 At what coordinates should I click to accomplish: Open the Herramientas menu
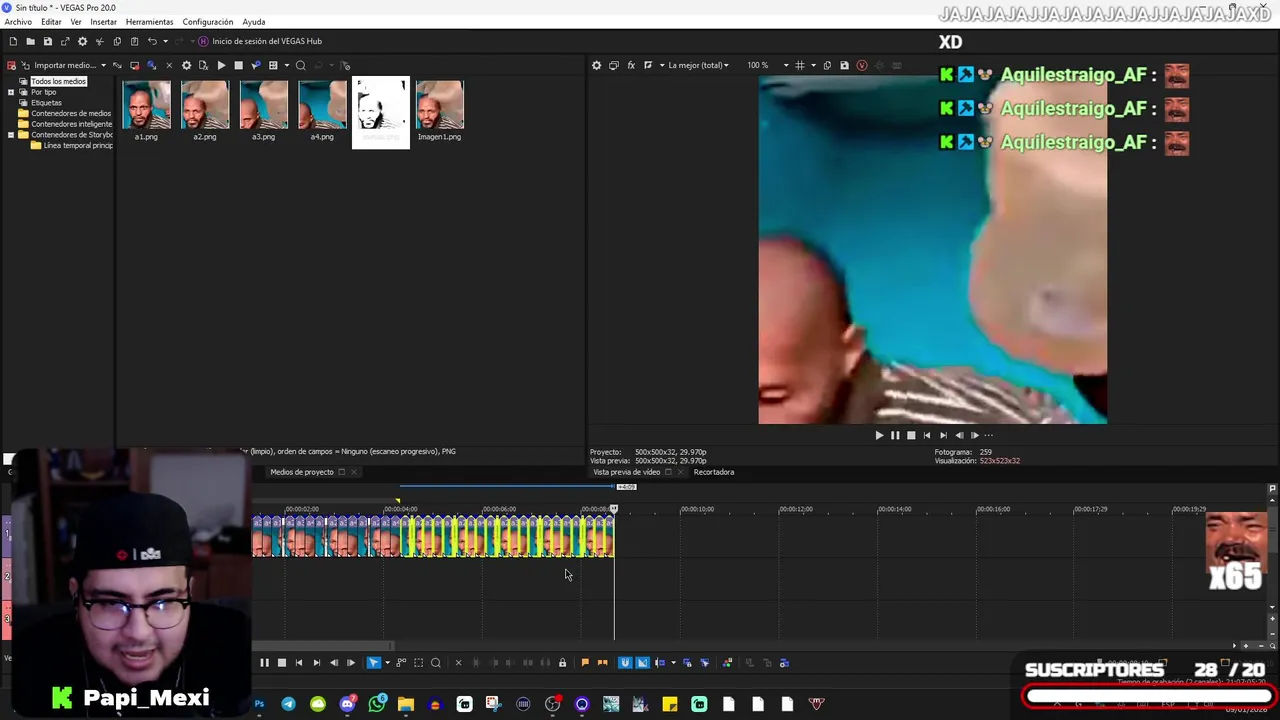(149, 22)
